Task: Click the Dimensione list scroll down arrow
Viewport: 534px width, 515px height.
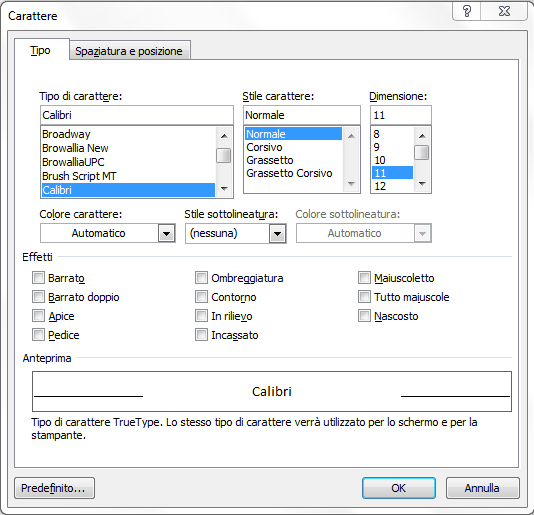Action: (x=422, y=184)
